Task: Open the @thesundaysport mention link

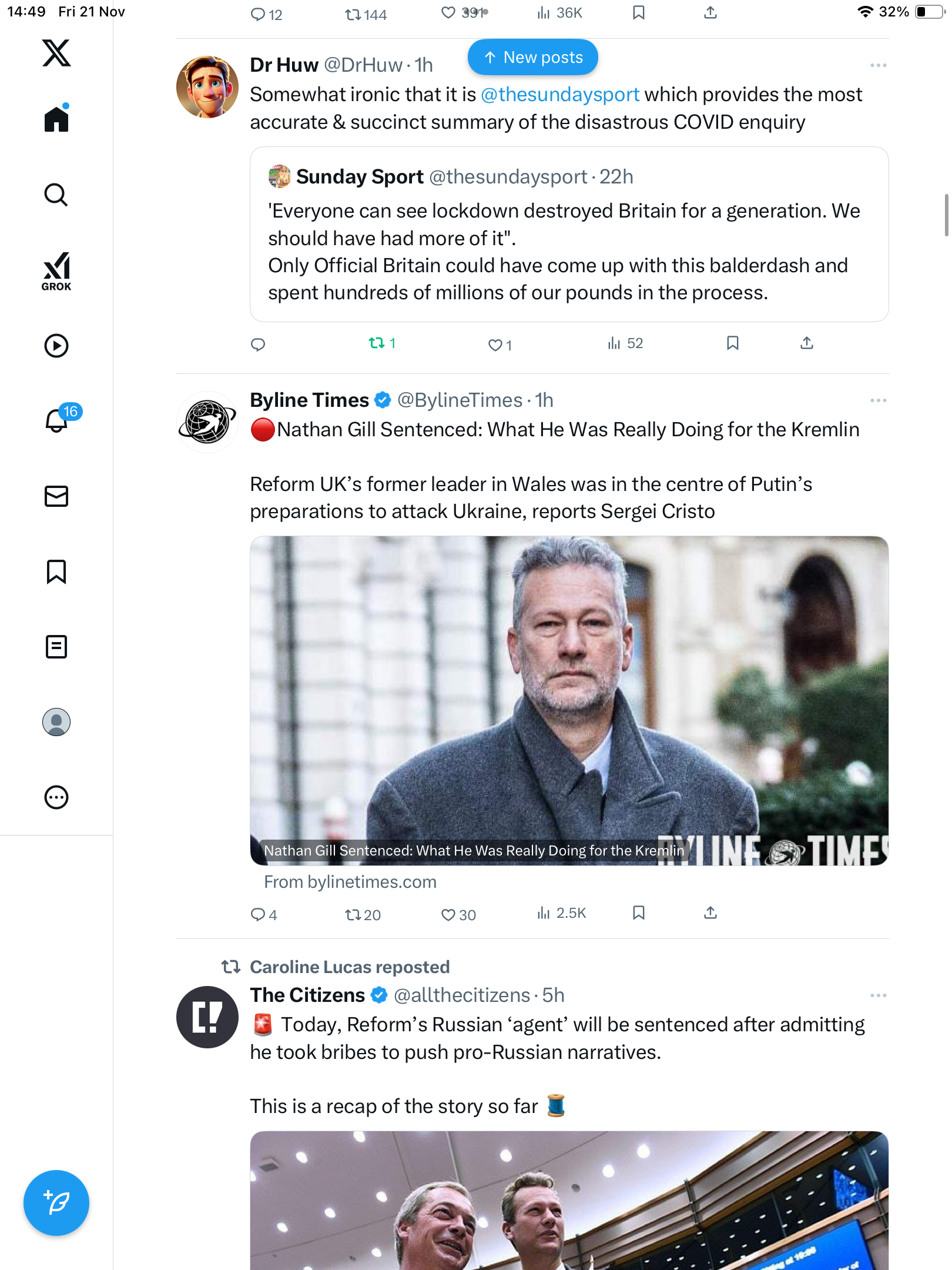Action: tap(559, 95)
